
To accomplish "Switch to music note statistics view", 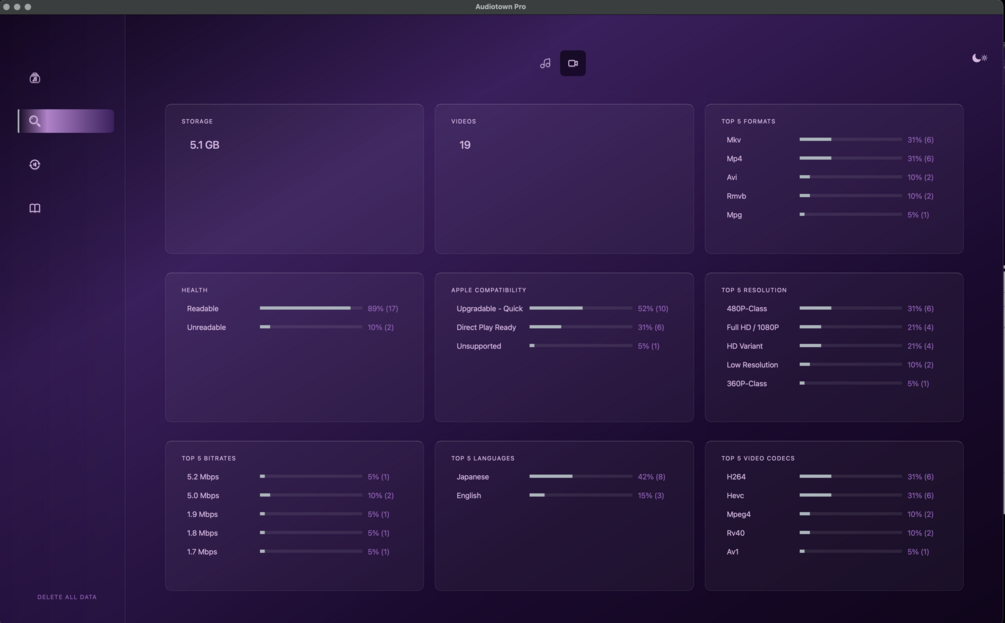I will (545, 63).
